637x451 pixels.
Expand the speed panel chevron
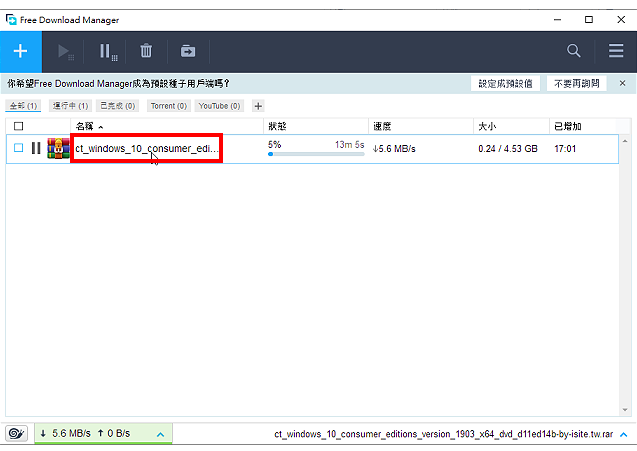(x=160, y=434)
